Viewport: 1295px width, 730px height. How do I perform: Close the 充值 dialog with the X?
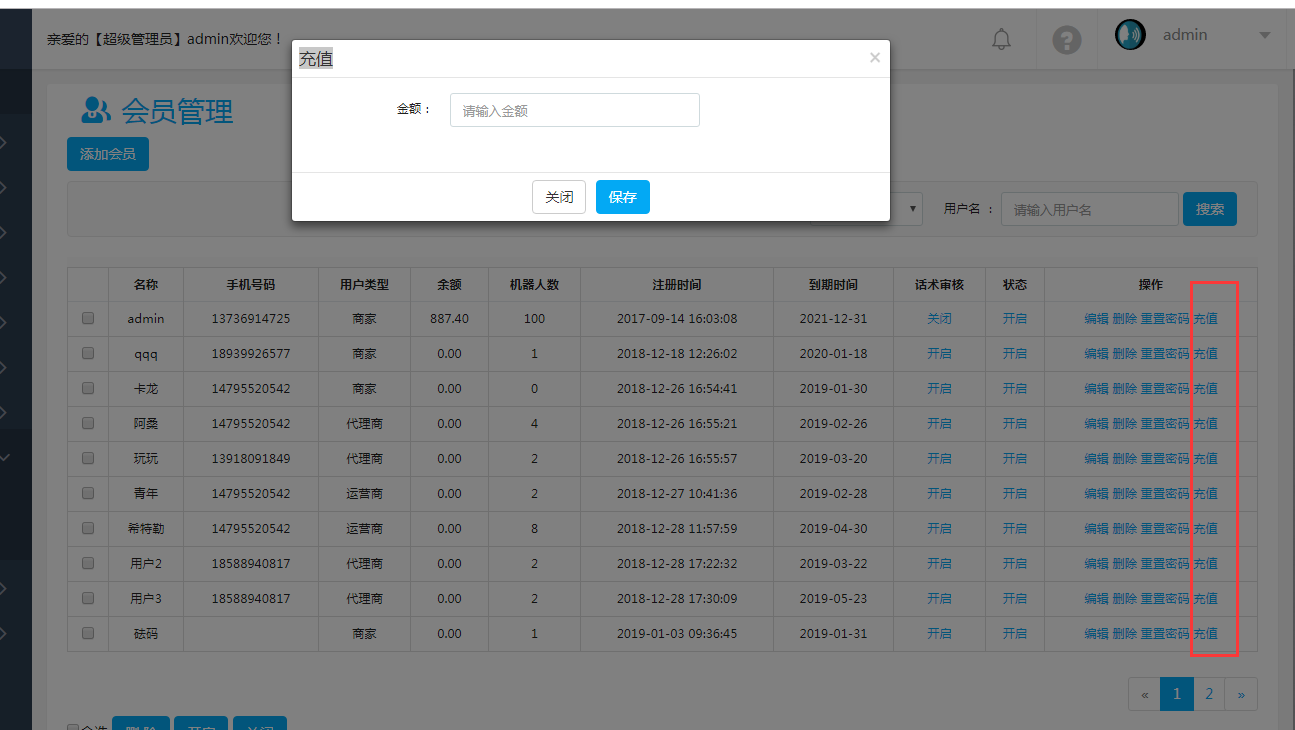pyautogui.click(x=874, y=58)
